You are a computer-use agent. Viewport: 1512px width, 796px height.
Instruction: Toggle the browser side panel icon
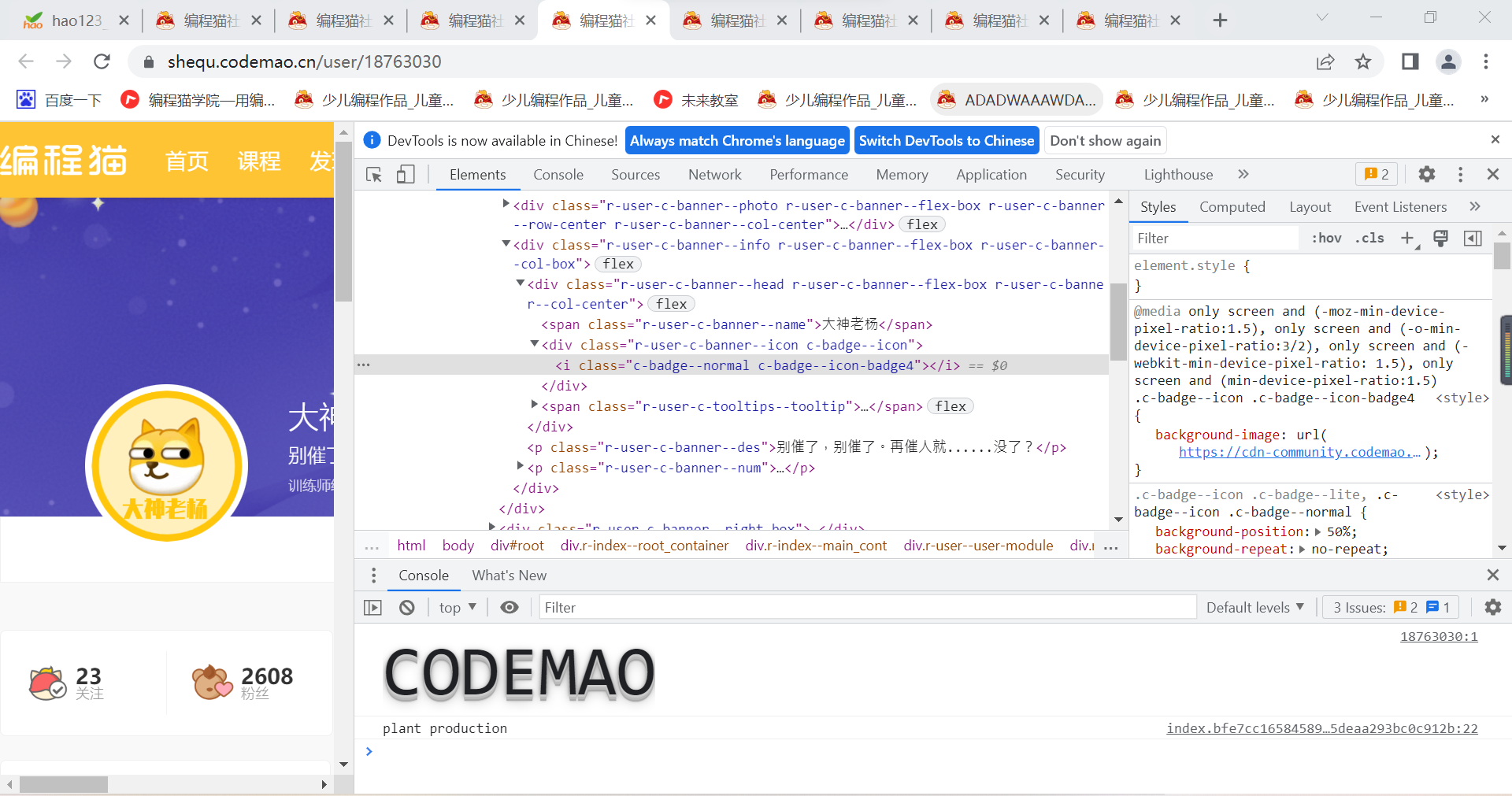point(1410,61)
